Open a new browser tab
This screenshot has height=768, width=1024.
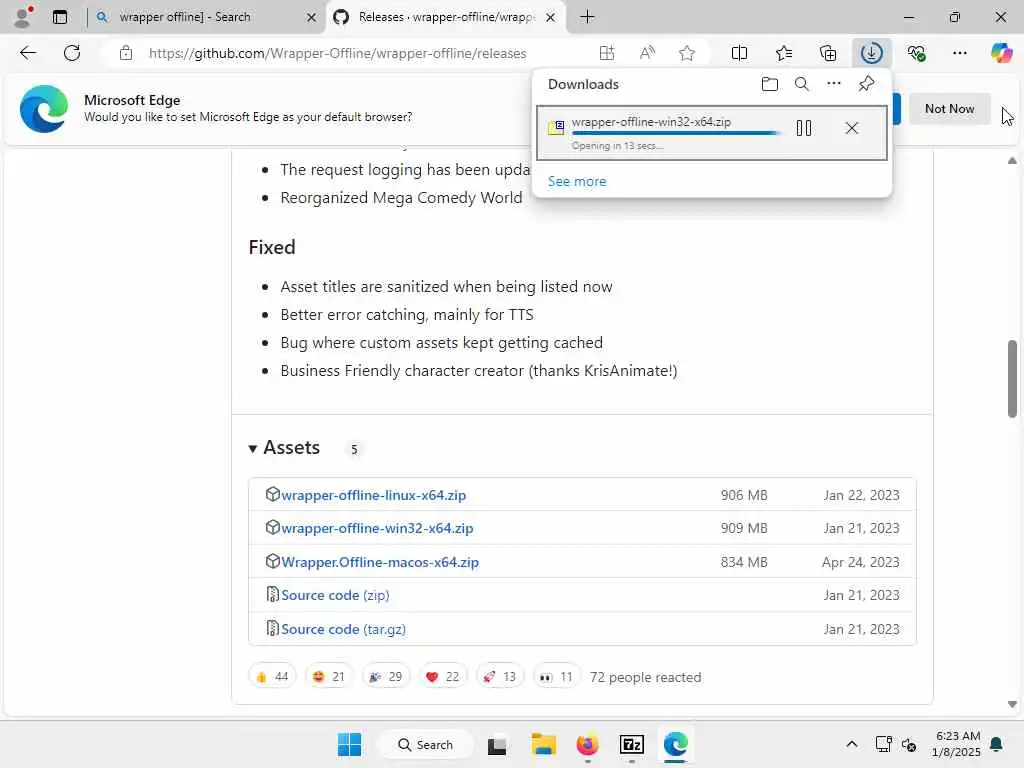(x=587, y=17)
